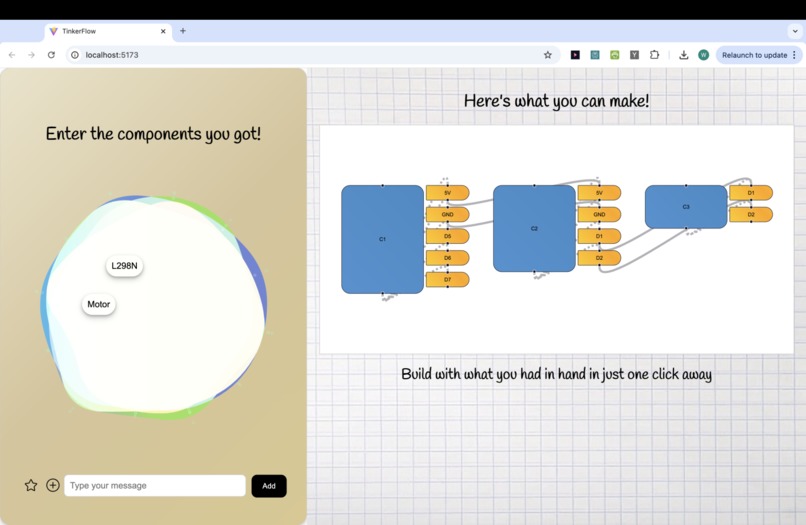This screenshot has height=525, width=806.
Task: Open the profile avatar W
Action: click(x=704, y=55)
